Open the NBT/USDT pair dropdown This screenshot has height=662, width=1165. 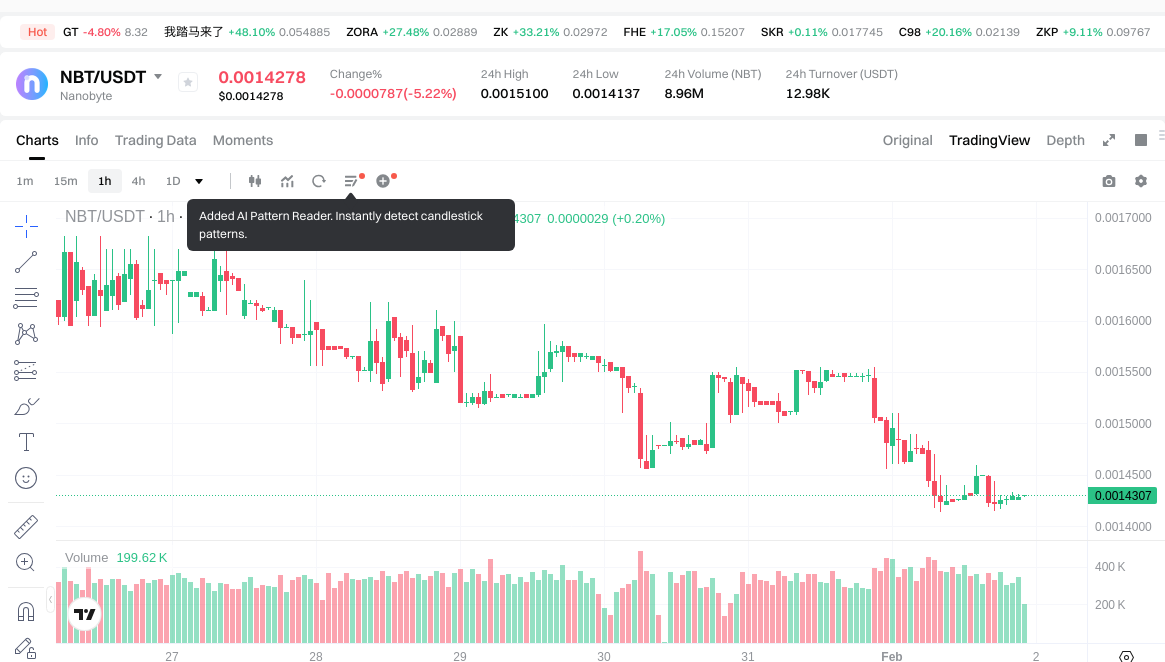pos(158,77)
